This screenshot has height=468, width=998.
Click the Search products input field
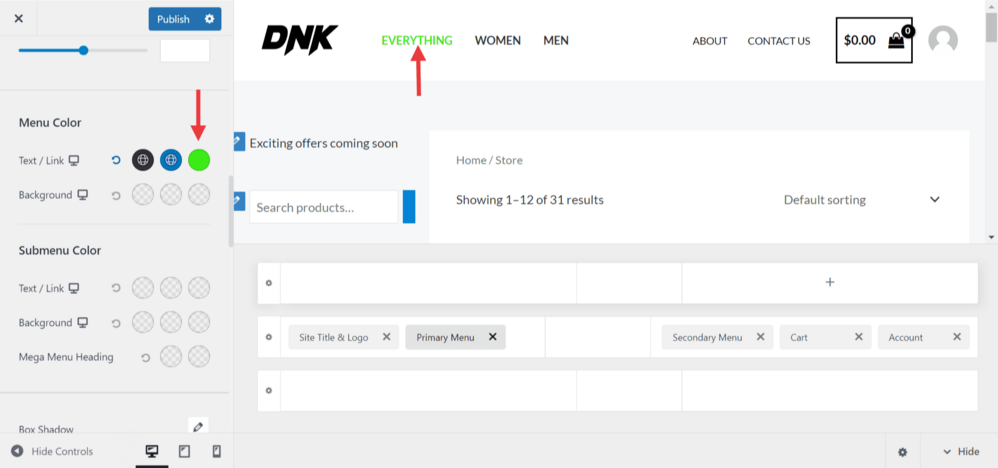pyautogui.click(x=323, y=207)
